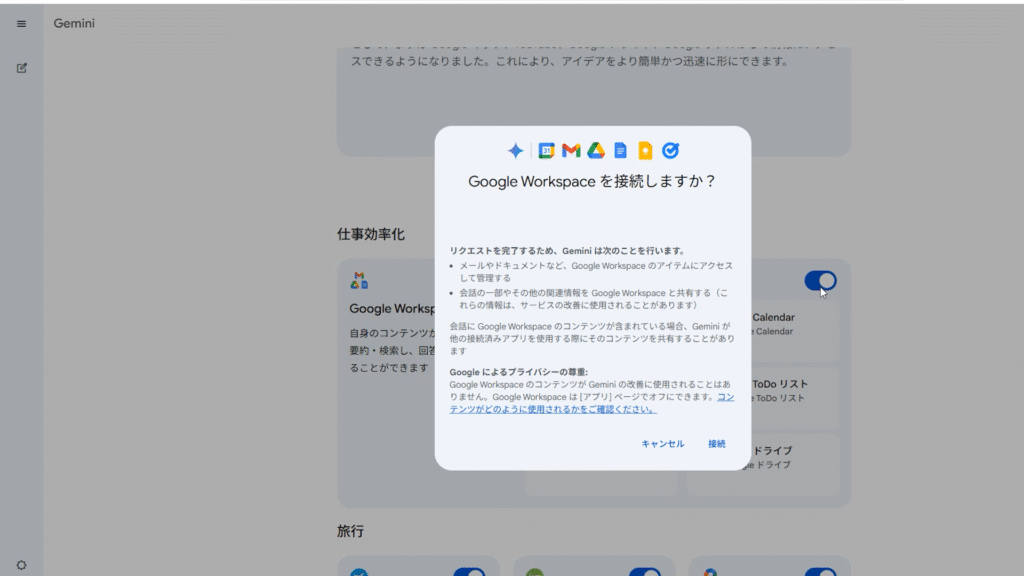Viewport: 1024px width, 576px height.
Task: Toggle the first travel app switch
Action: (468, 574)
